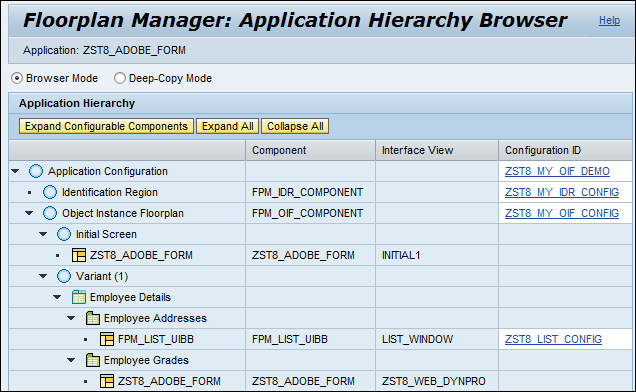Click the Application Configuration circle icon
636x392 pixels.
36,171
